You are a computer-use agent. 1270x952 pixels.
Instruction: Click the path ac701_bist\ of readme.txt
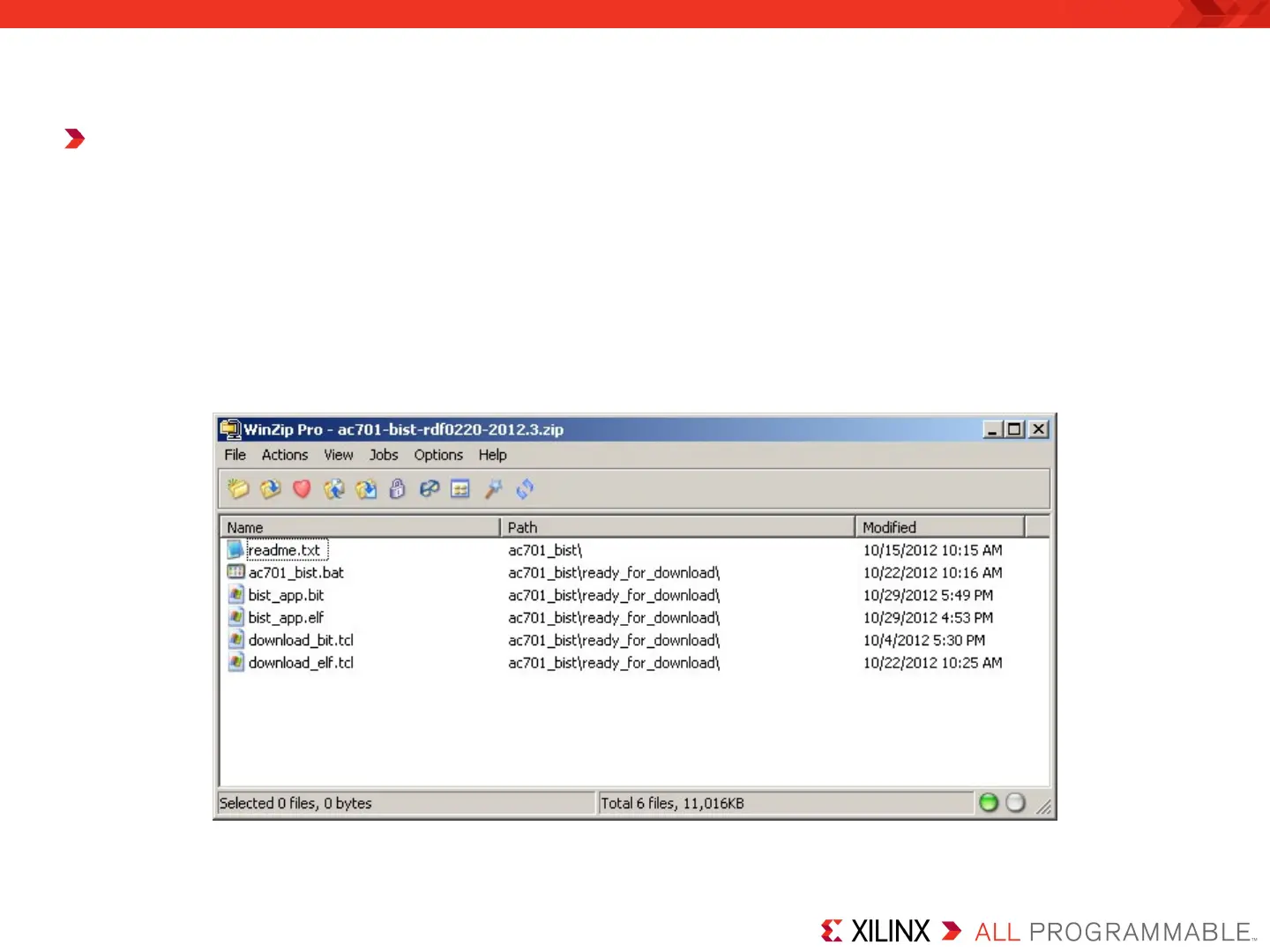pos(545,550)
